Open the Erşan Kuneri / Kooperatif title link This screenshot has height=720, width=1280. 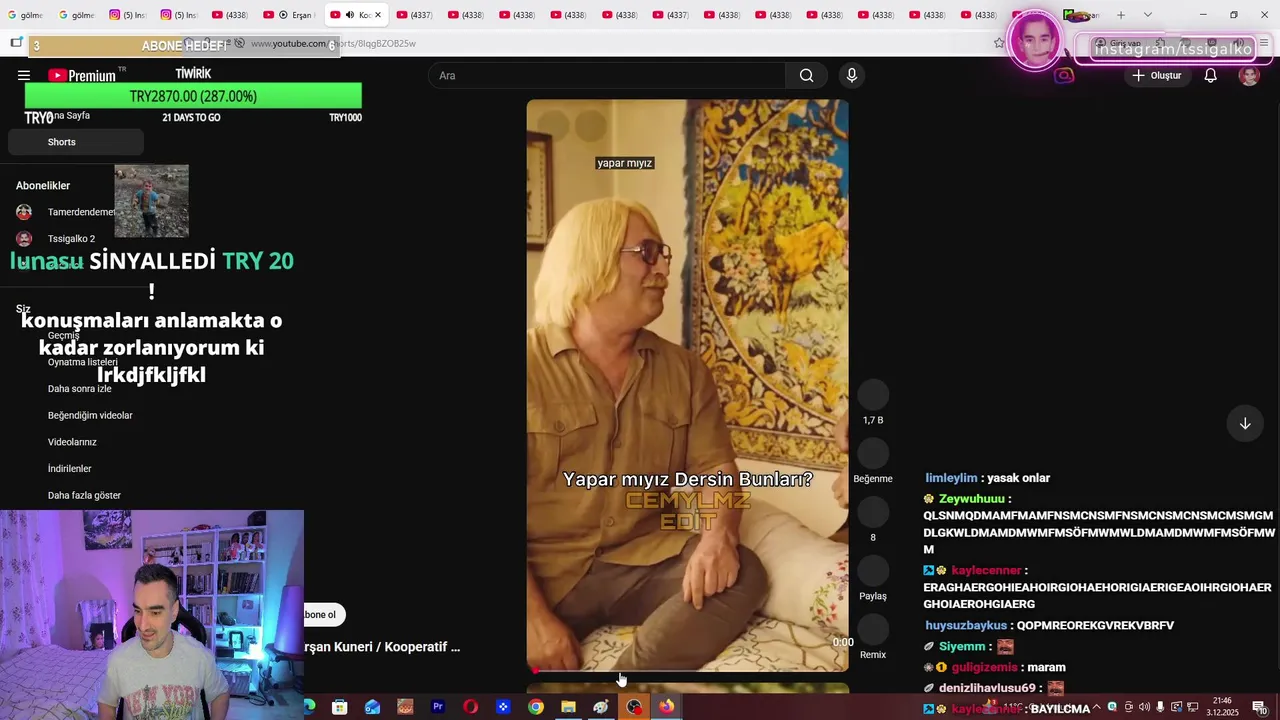point(382,647)
